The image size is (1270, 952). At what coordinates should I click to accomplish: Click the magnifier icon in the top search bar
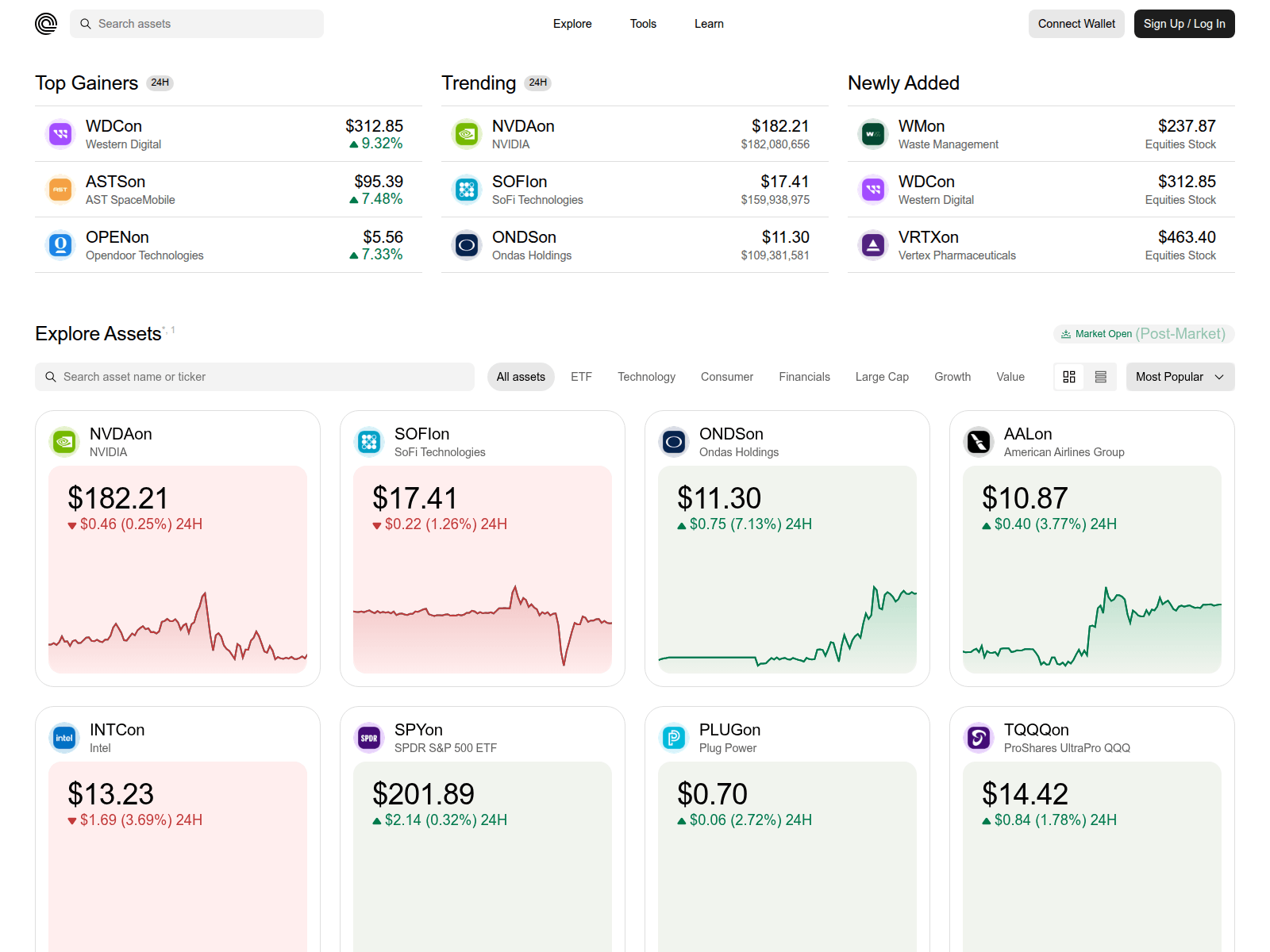coord(86,24)
